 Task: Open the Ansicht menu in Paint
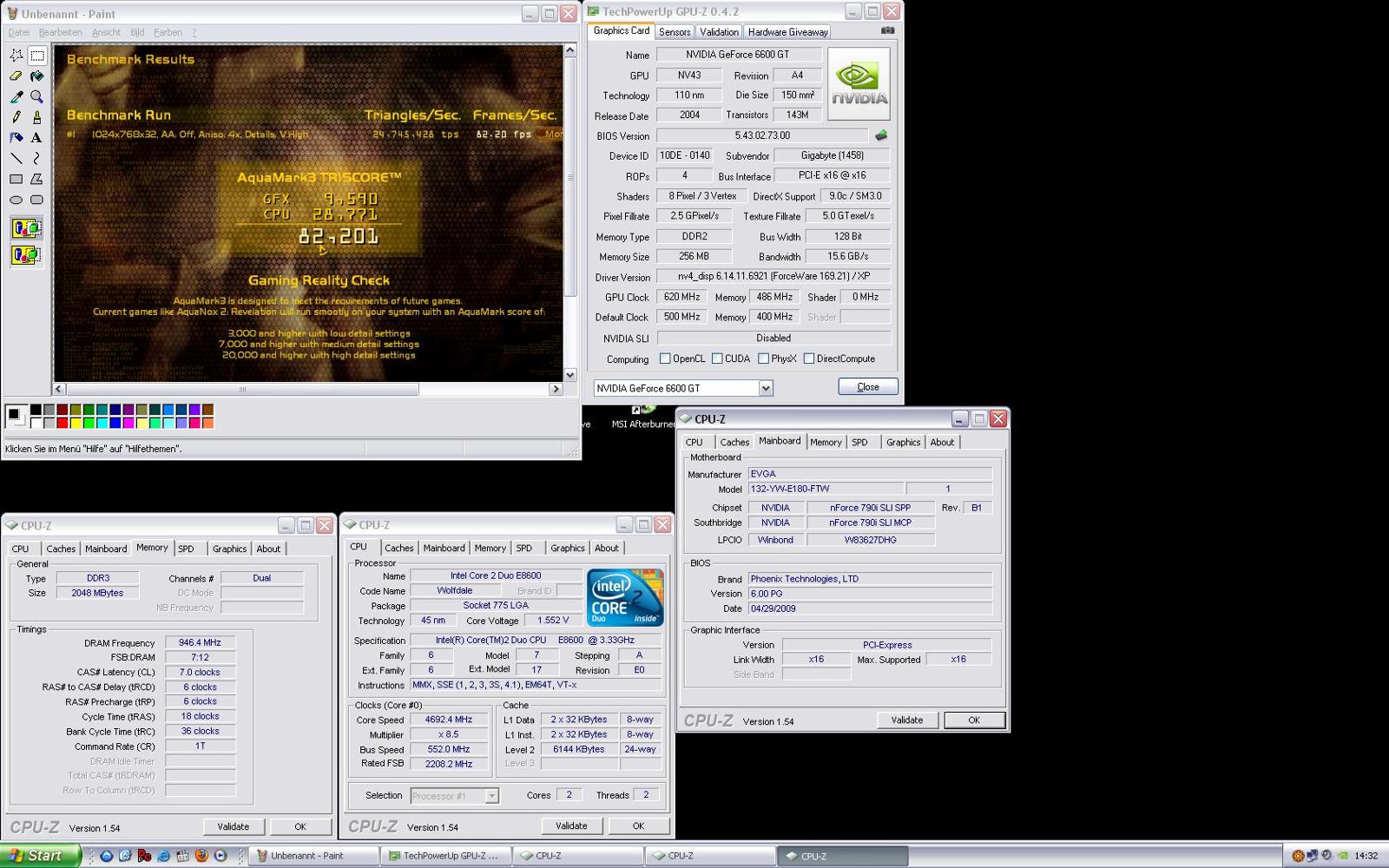point(107,32)
